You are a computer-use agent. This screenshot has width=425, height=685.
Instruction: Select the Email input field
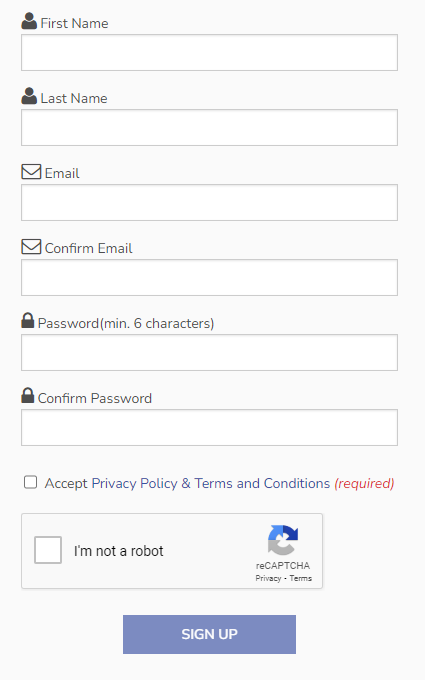209,203
